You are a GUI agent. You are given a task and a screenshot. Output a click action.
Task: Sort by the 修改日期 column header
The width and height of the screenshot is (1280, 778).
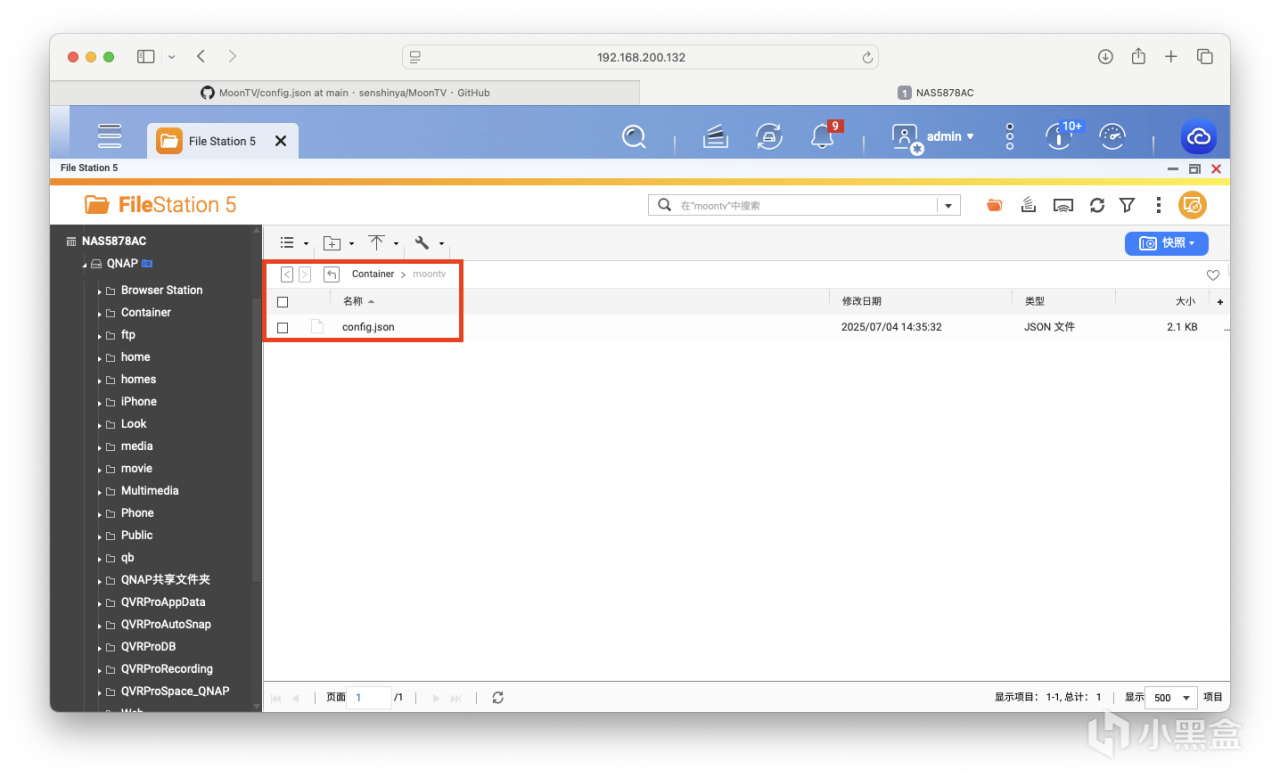click(861, 301)
